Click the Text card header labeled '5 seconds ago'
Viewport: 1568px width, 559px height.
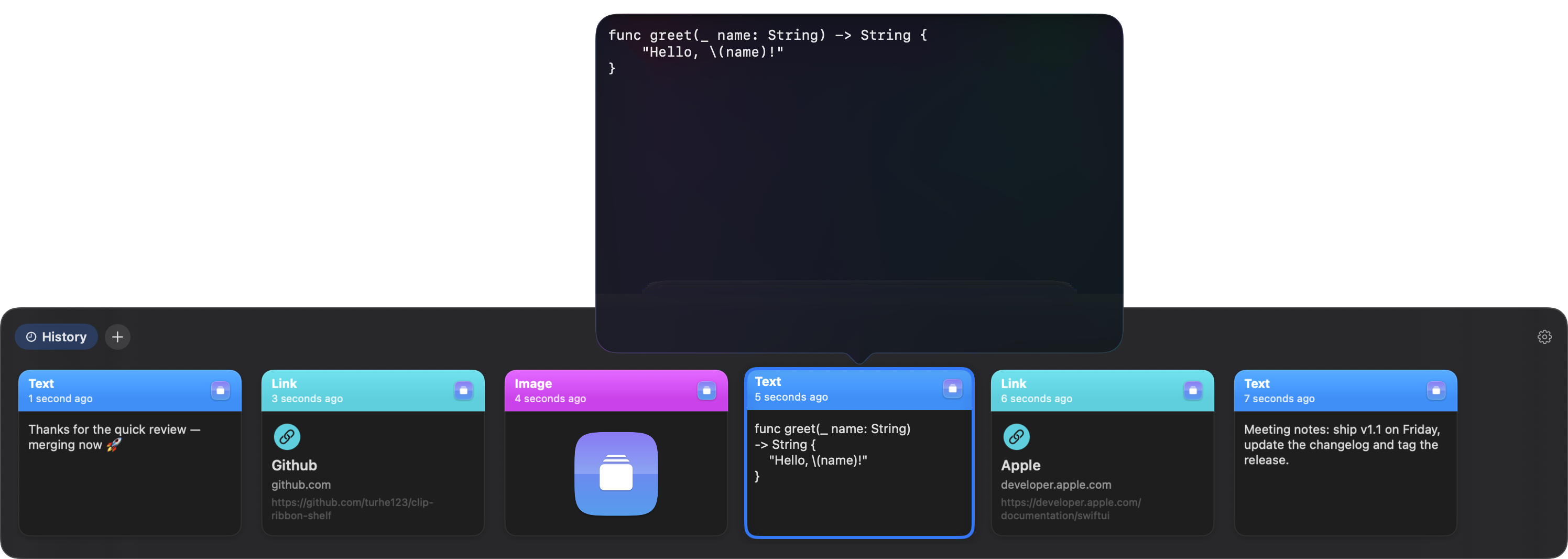(859, 389)
